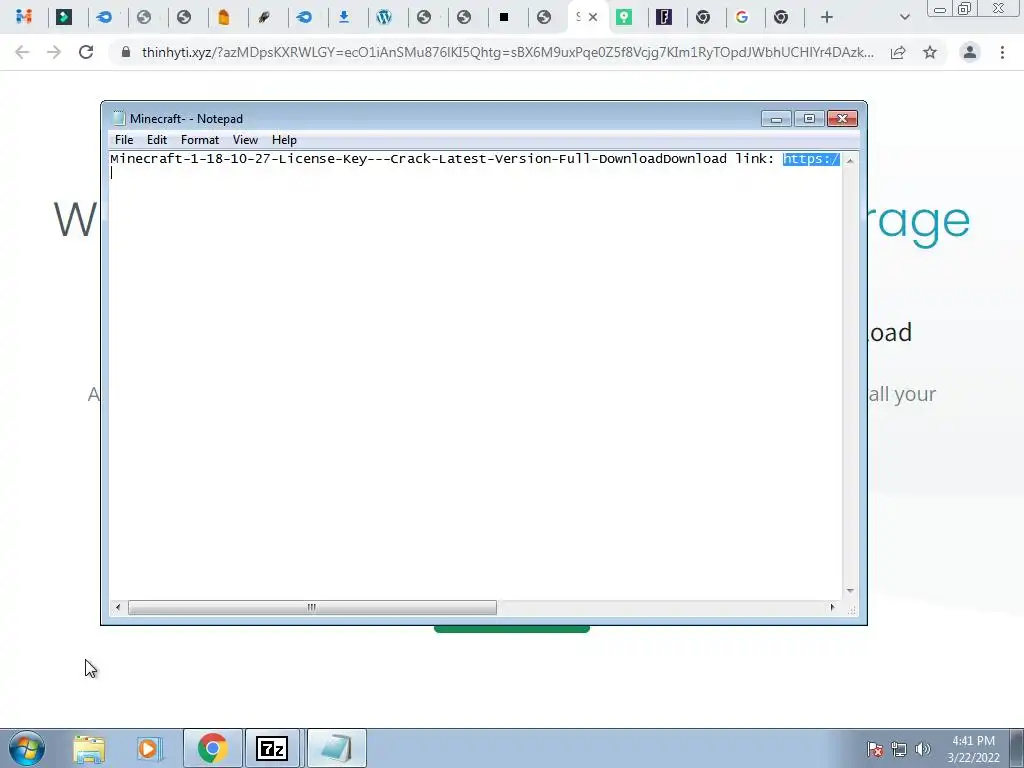Click the highlighted https:/ text in Notepad

point(811,159)
